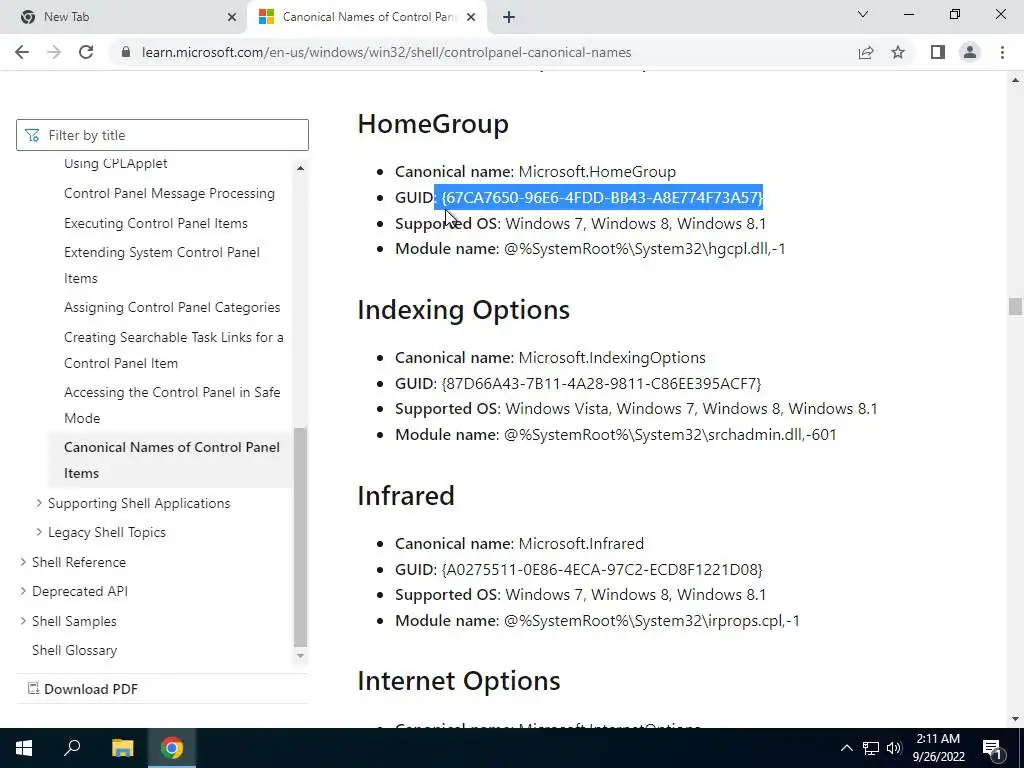Open Control Panel Message Processing
Image resolution: width=1024 pixels, height=768 pixels.
pyautogui.click(x=169, y=193)
